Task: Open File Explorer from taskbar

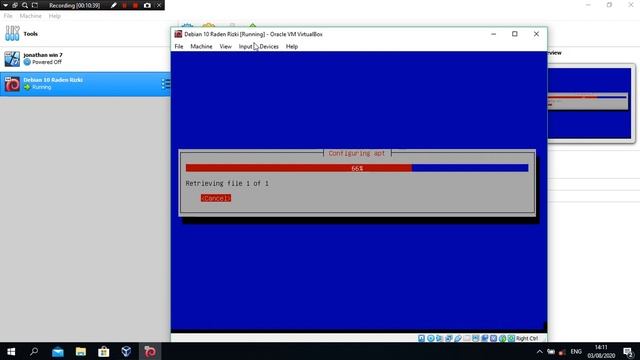Action: tap(81, 351)
